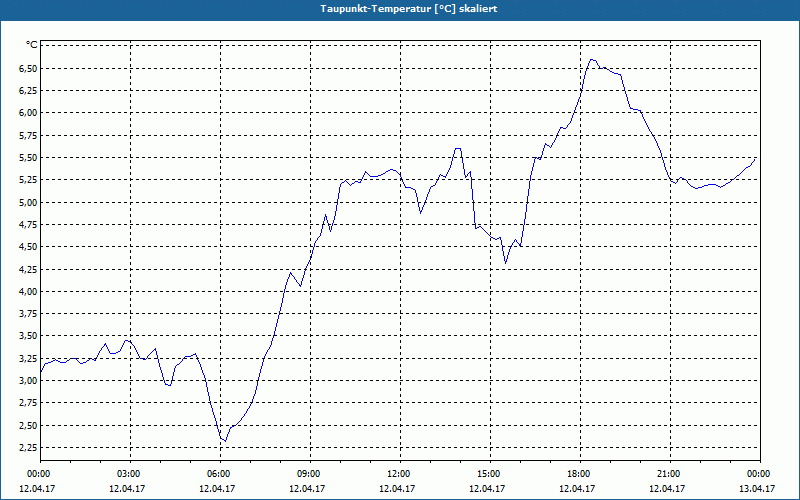Click the 6,00 y-axis value
Viewport: 800px width, 500px height.
(x=28, y=113)
